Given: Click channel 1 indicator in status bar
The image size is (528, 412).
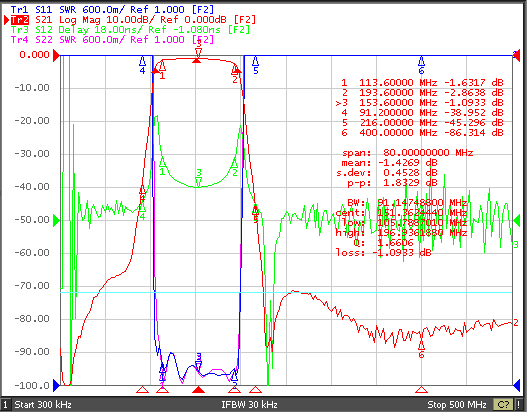Looking at the screenshot, I should (6, 405).
